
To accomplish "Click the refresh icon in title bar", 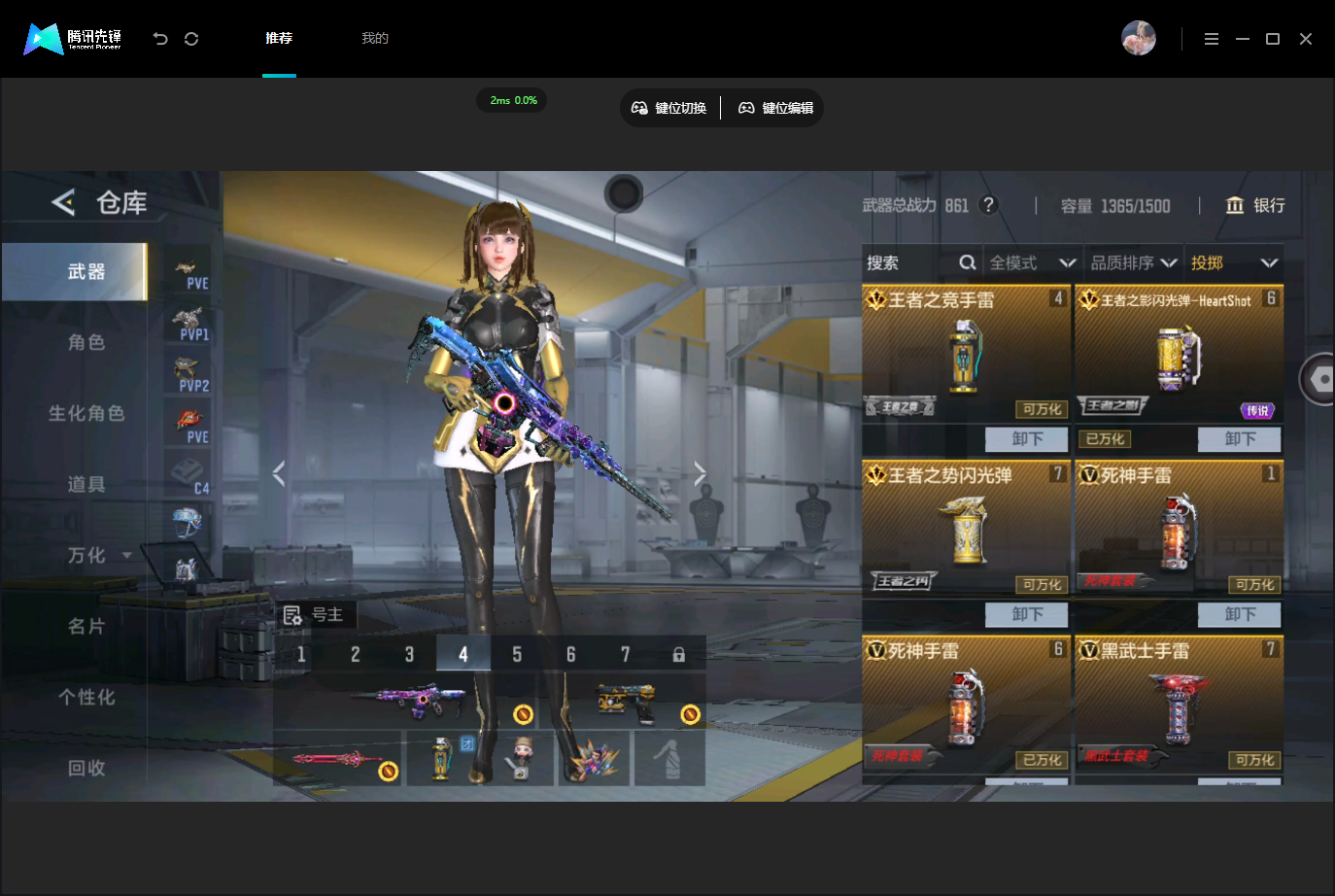I will [191, 39].
